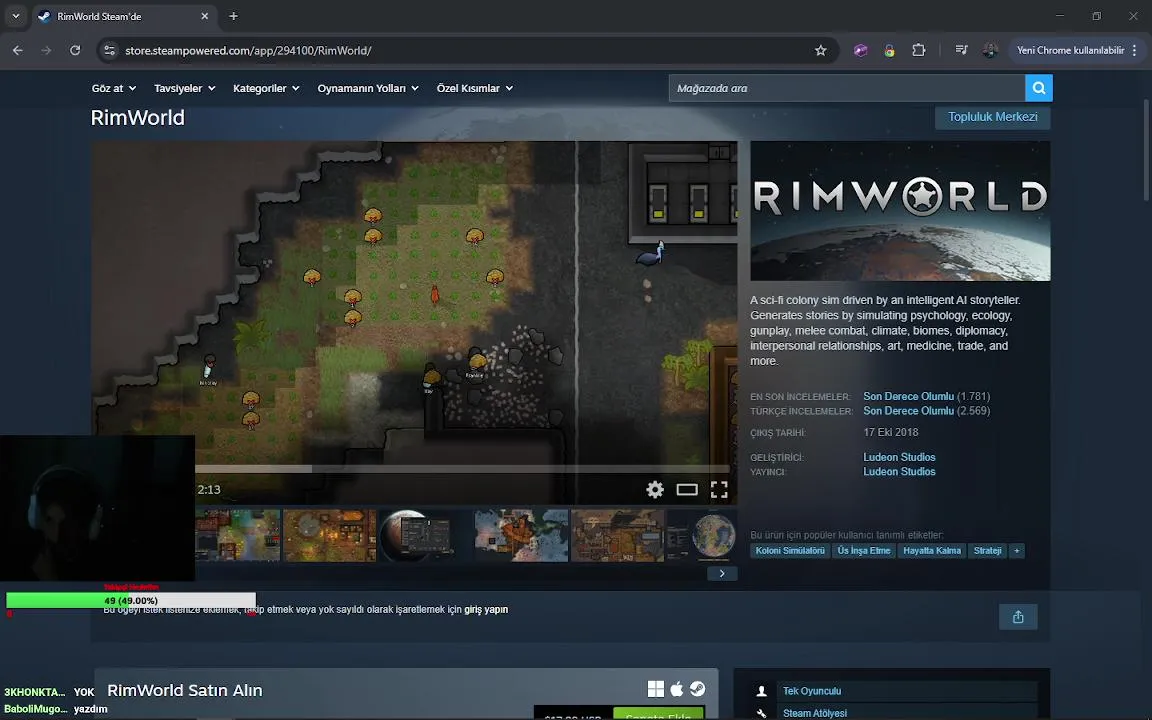Expand the Özel Kısımlar menu
1152x720 pixels.
(x=475, y=88)
